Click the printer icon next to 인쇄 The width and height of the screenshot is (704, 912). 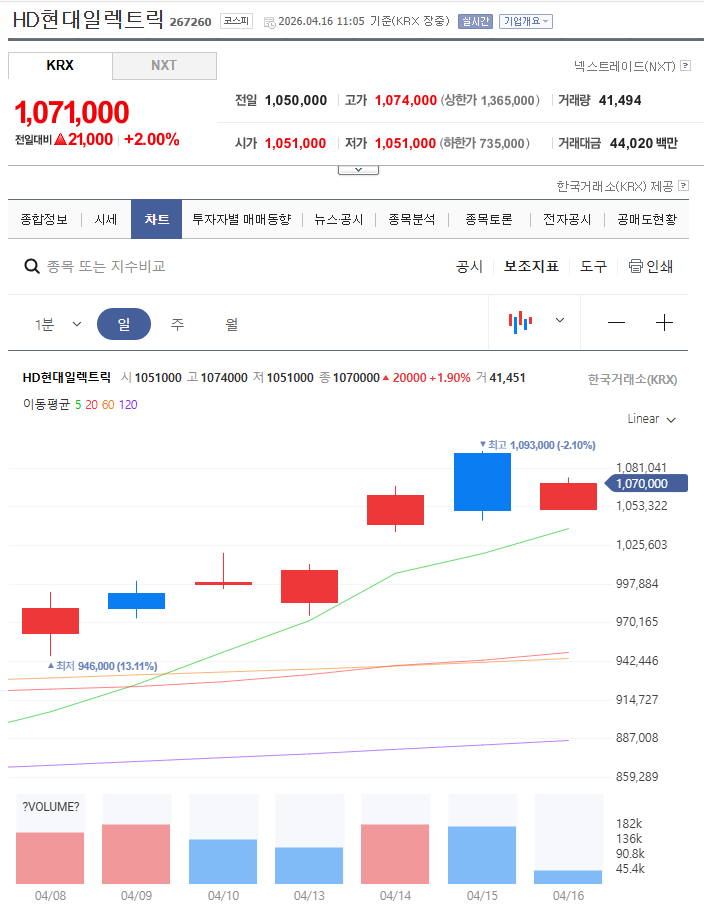pyautogui.click(x=635, y=266)
